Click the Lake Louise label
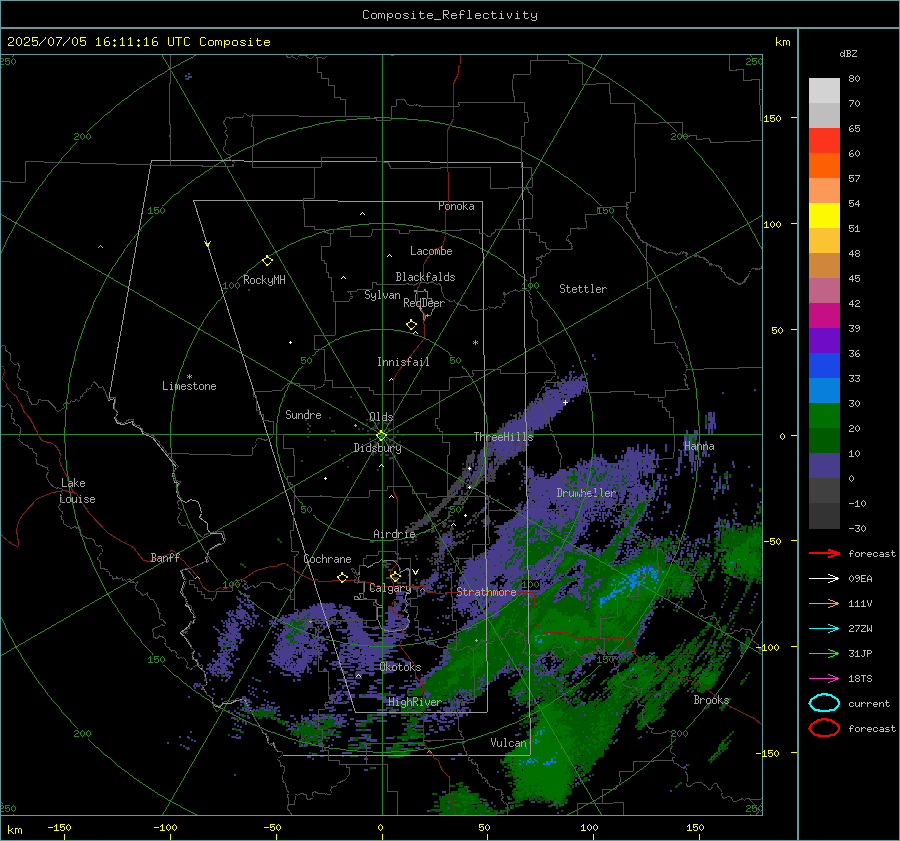This screenshot has width=900, height=841. 77,491
